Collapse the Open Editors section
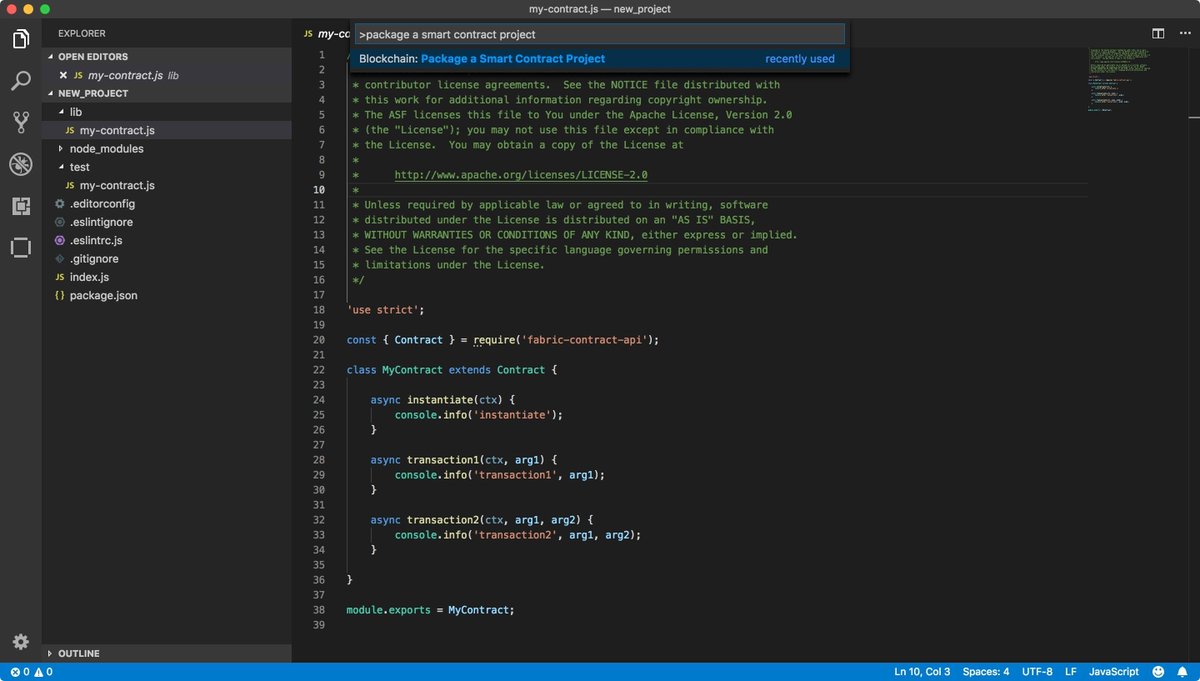This screenshot has width=1200, height=681. [x=167, y=57]
